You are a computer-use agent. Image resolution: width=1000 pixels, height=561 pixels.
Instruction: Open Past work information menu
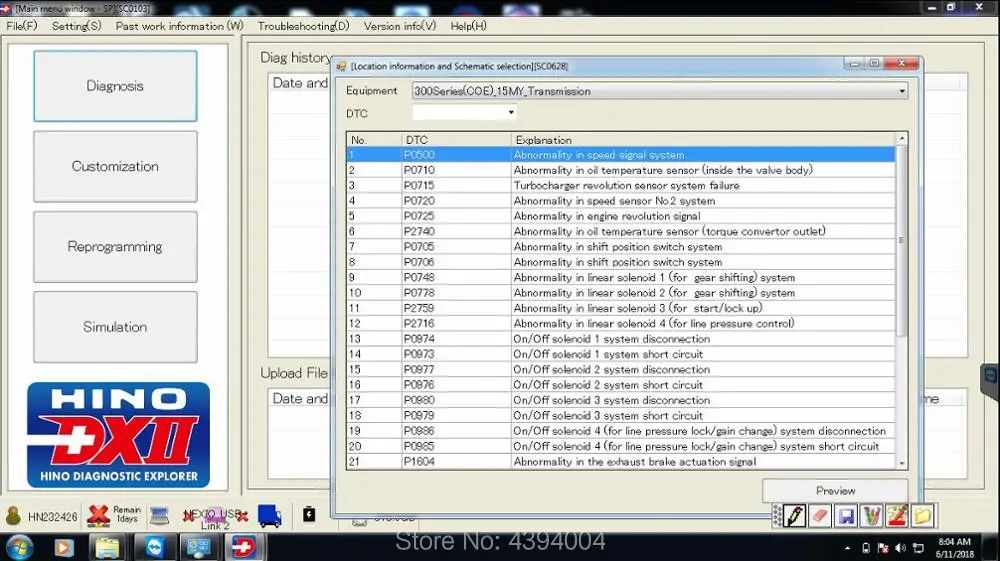[179, 26]
